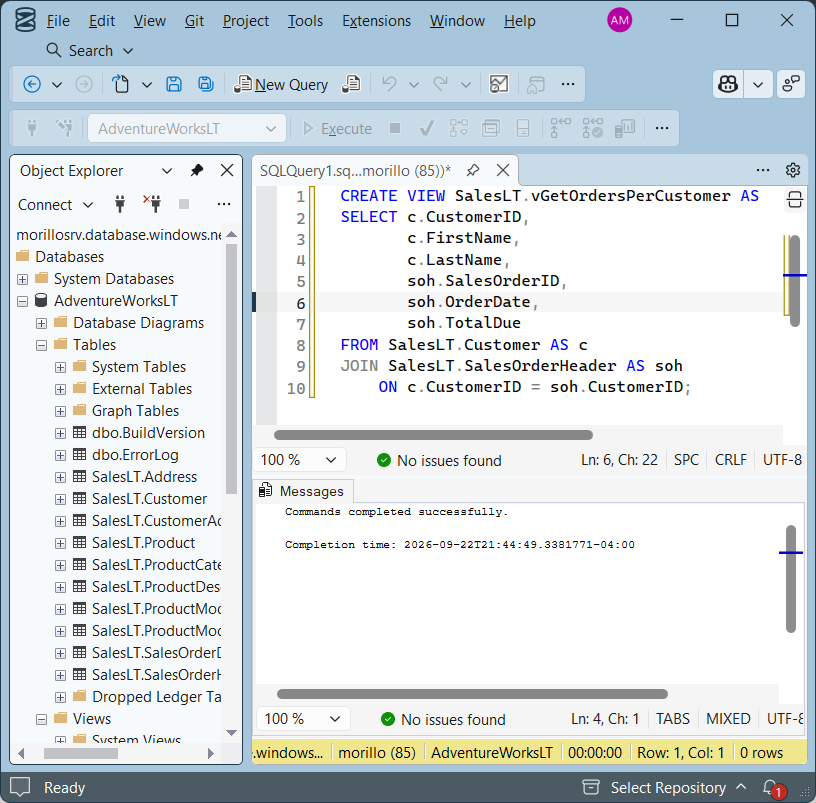The width and height of the screenshot is (816, 803).
Task: Toggle pin on SQLQuery1 tab
Action: [473, 170]
